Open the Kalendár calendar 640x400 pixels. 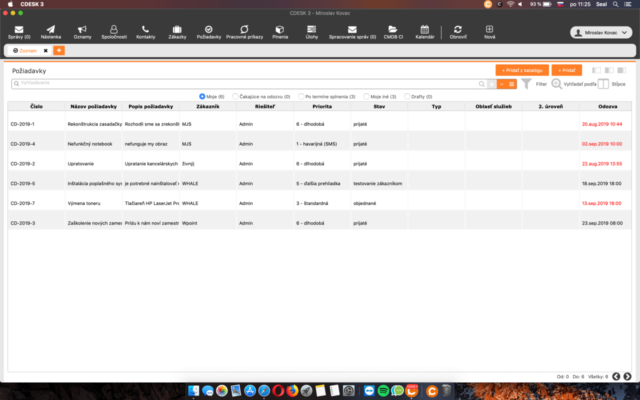[424, 32]
